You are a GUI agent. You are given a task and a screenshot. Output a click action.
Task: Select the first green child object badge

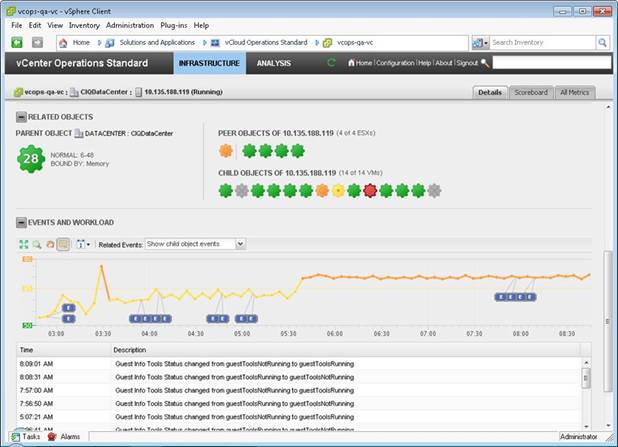point(226,191)
